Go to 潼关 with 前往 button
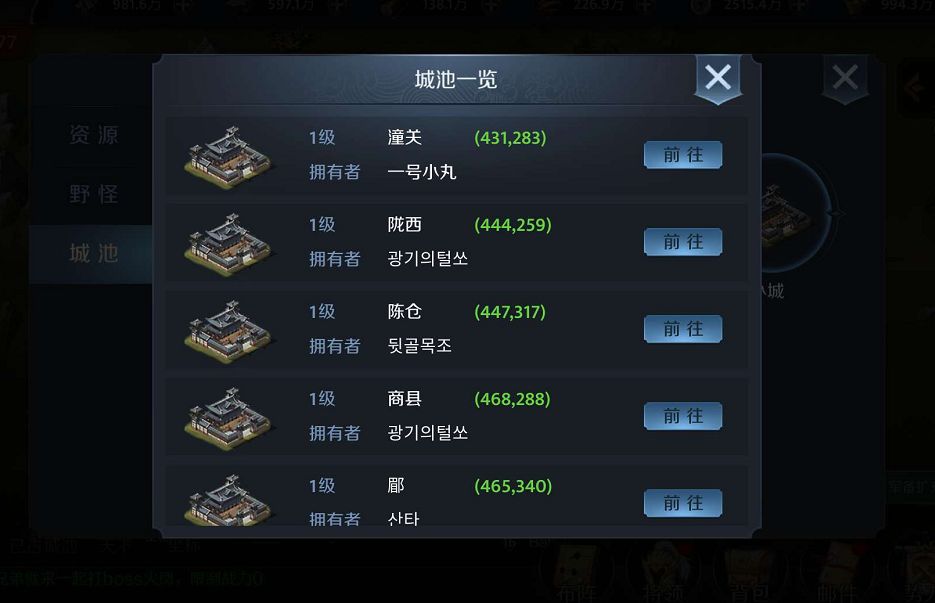 (x=683, y=155)
